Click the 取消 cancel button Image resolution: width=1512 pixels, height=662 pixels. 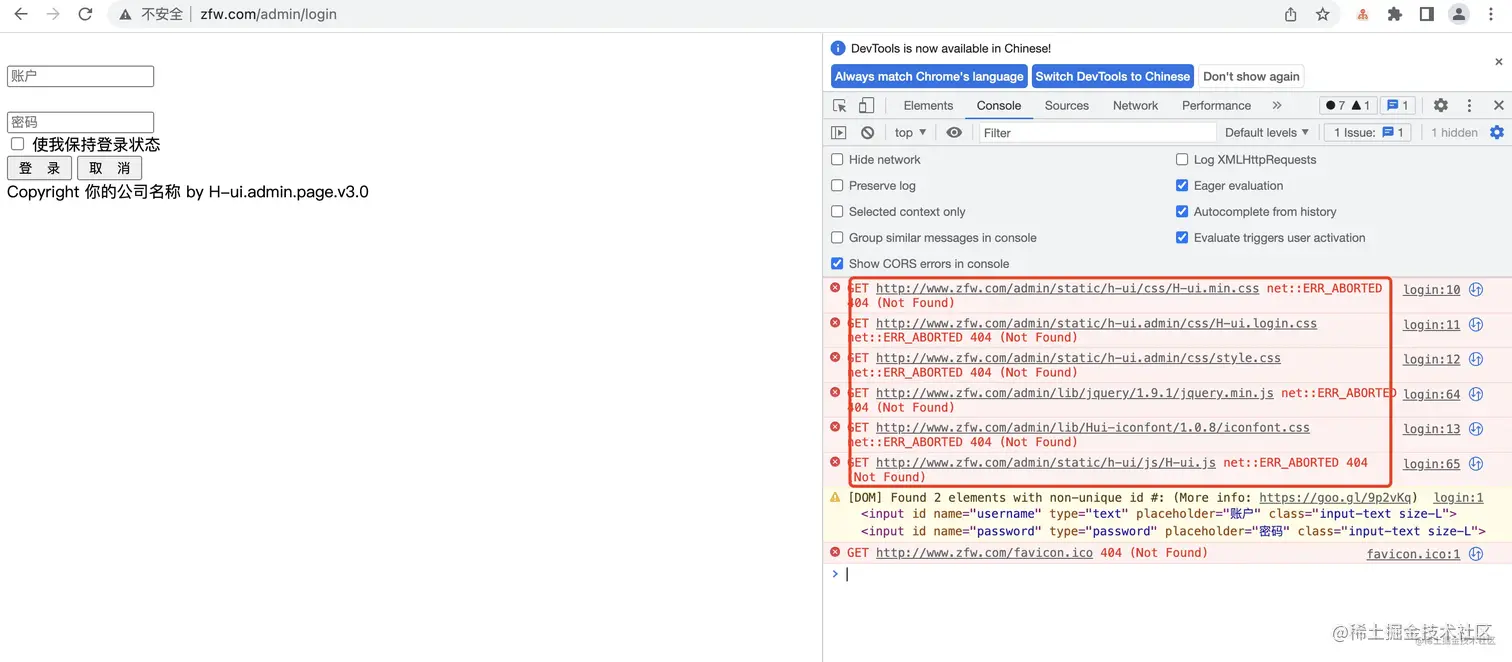tap(109, 168)
